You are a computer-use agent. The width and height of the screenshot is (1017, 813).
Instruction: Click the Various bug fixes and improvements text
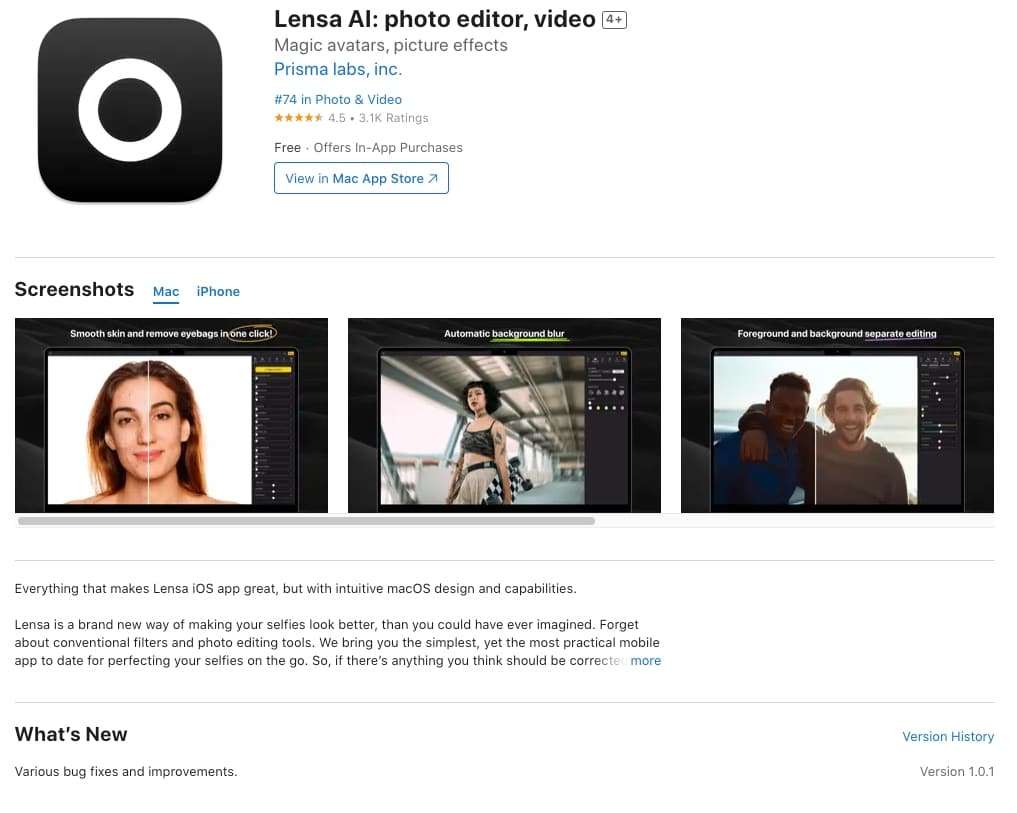(126, 771)
